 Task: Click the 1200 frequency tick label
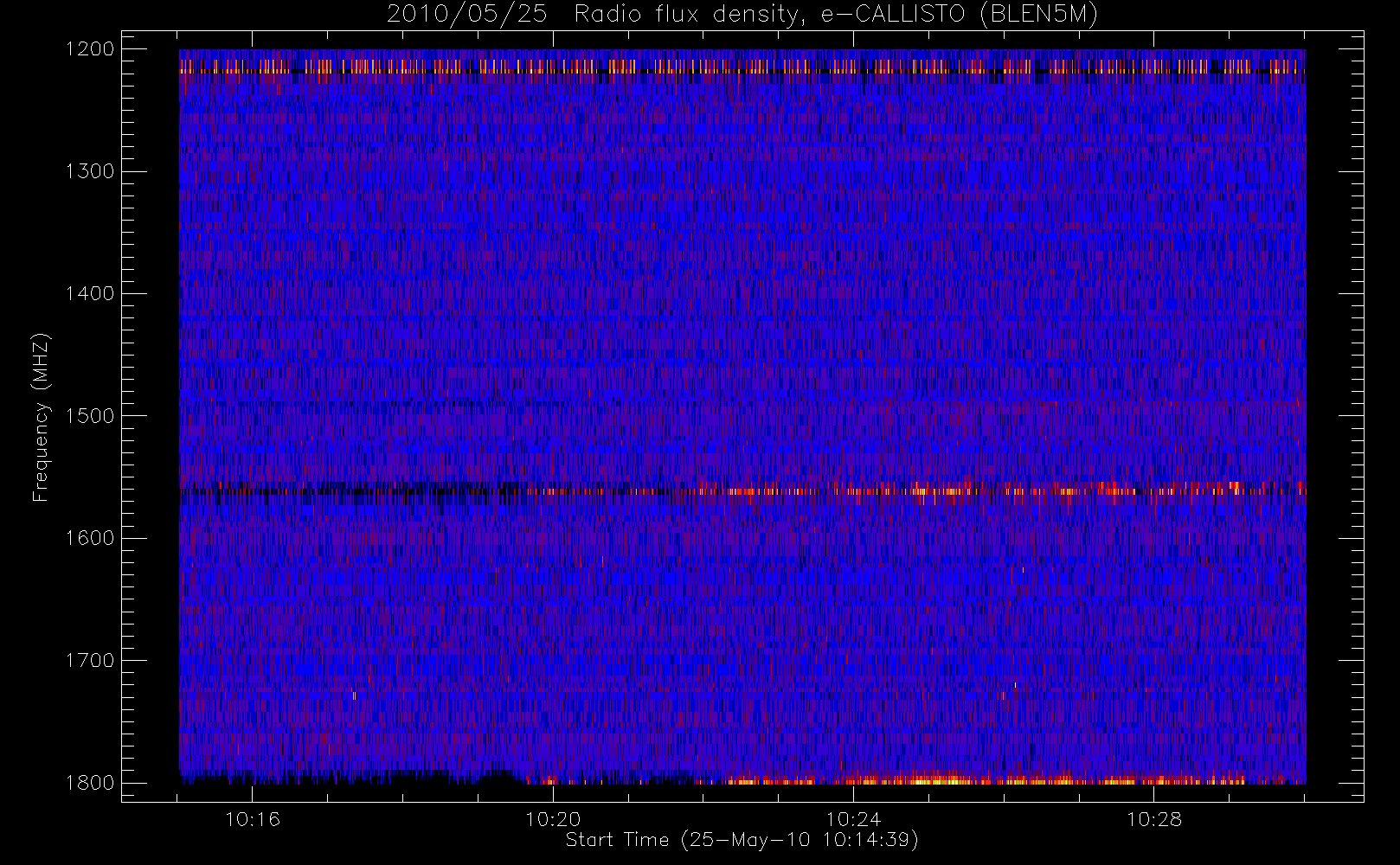click(90, 49)
